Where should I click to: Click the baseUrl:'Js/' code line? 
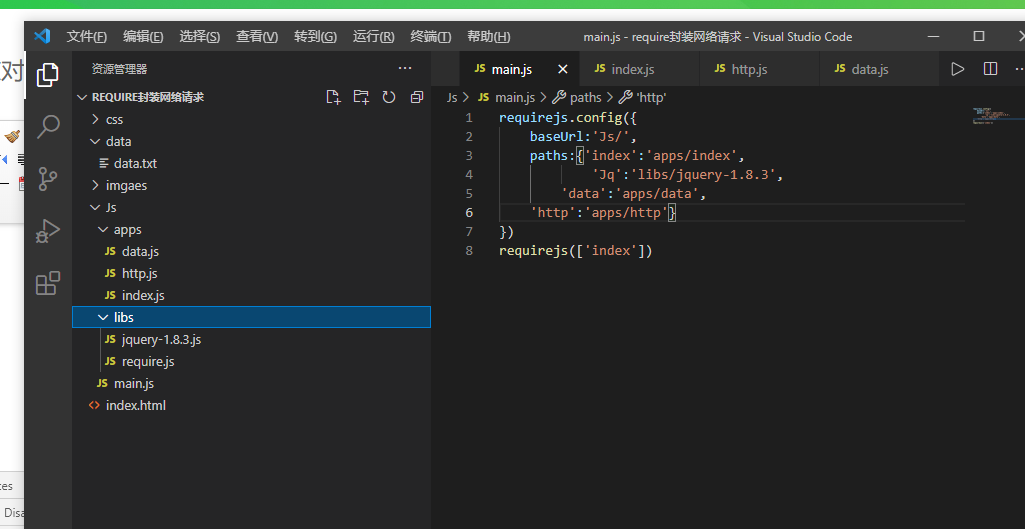click(583, 137)
